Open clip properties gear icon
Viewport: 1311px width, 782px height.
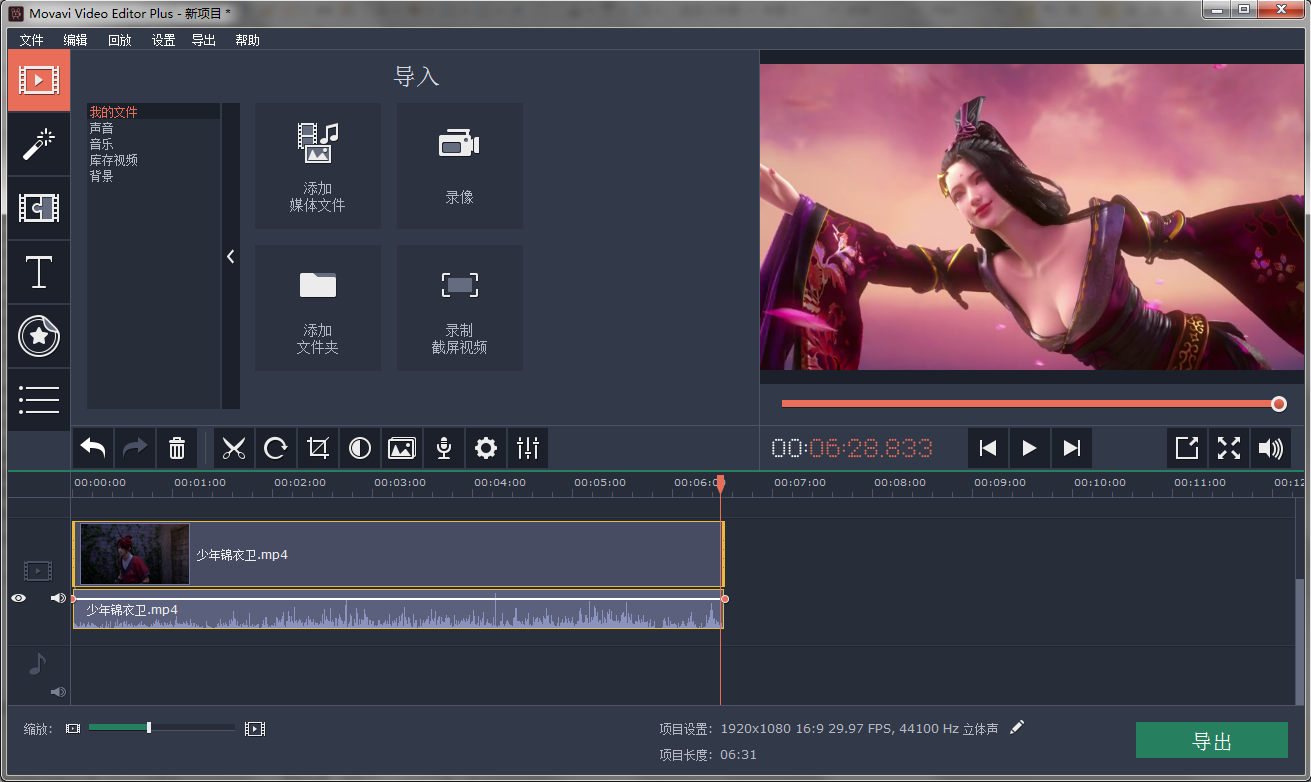486,448
